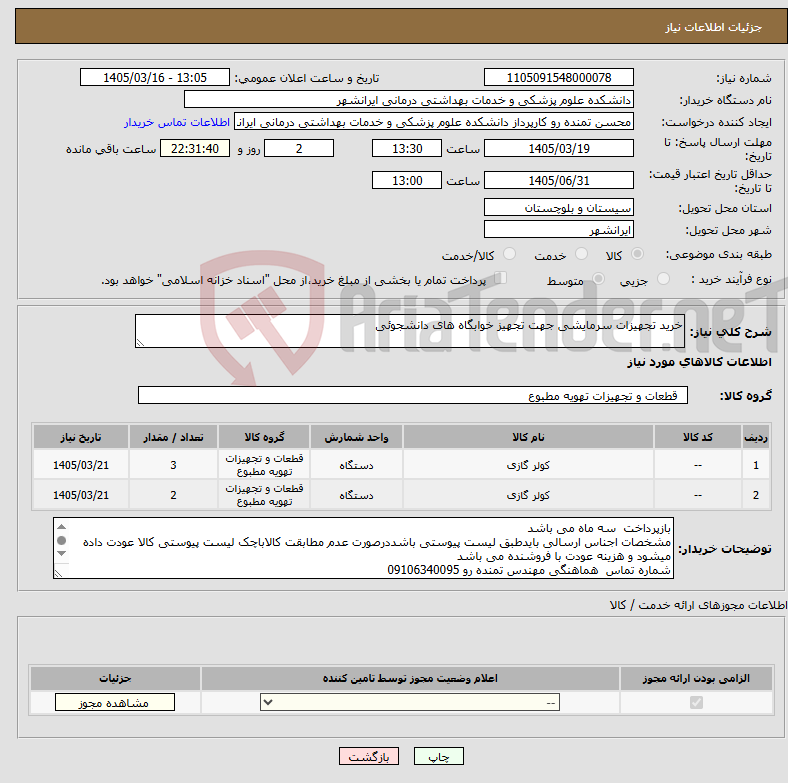The height and width of the screenshot is (783, 788).
Task: Click دستگاه unit in row 1
Action: click(356, 465)
